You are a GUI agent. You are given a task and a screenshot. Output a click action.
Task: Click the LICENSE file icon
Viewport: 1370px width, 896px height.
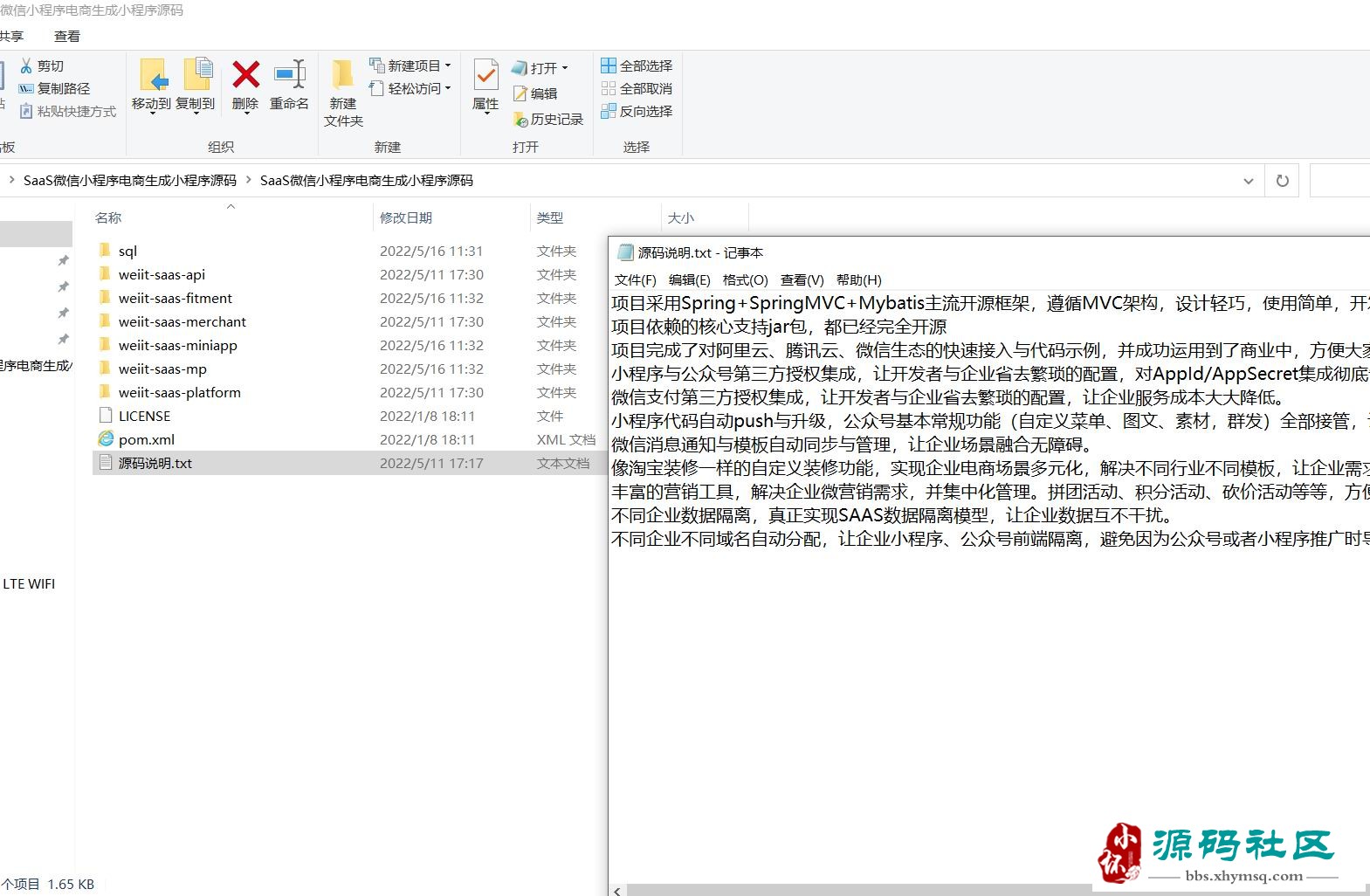pyautogui.click(x=106, y=416)
